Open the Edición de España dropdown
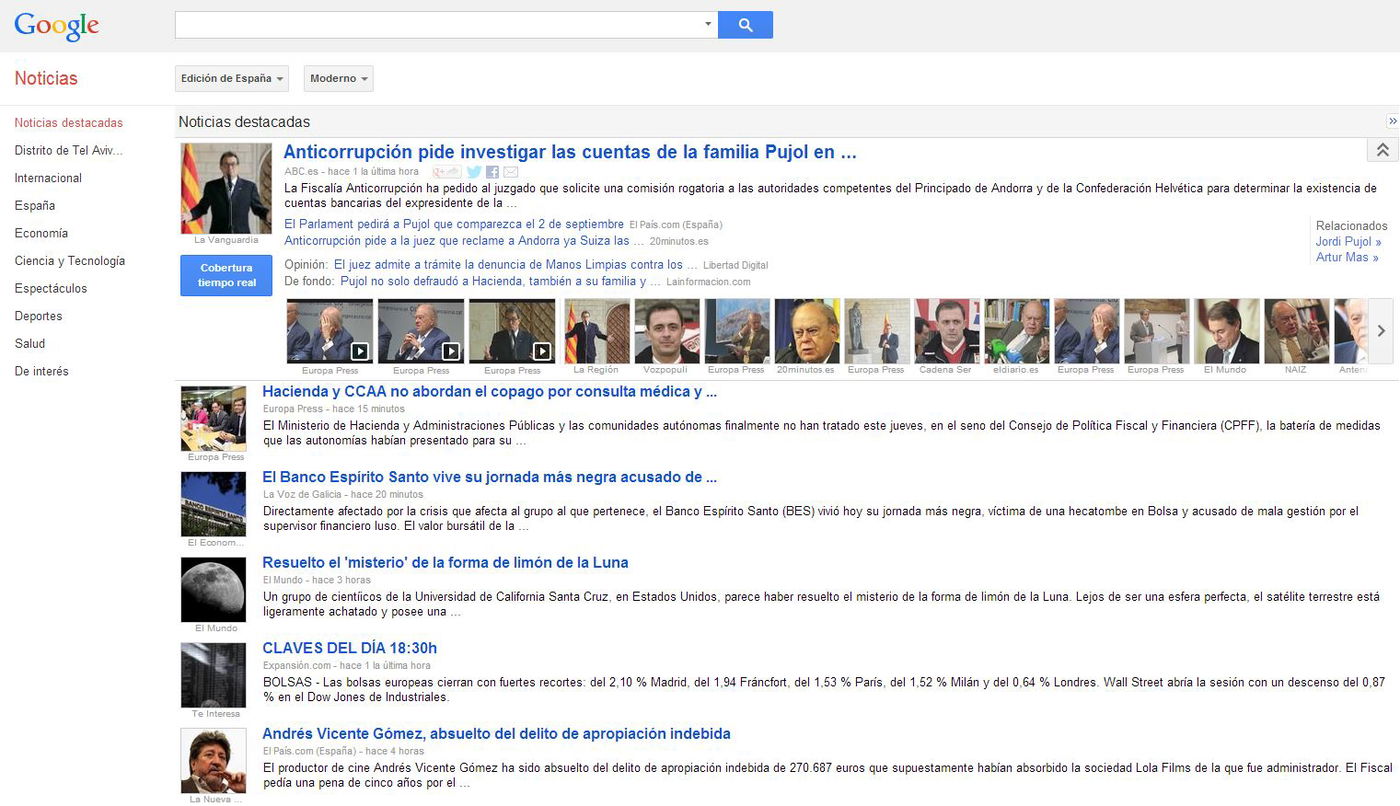The height and width of the screenshot is (806, 1400). [x=232, y=79]
